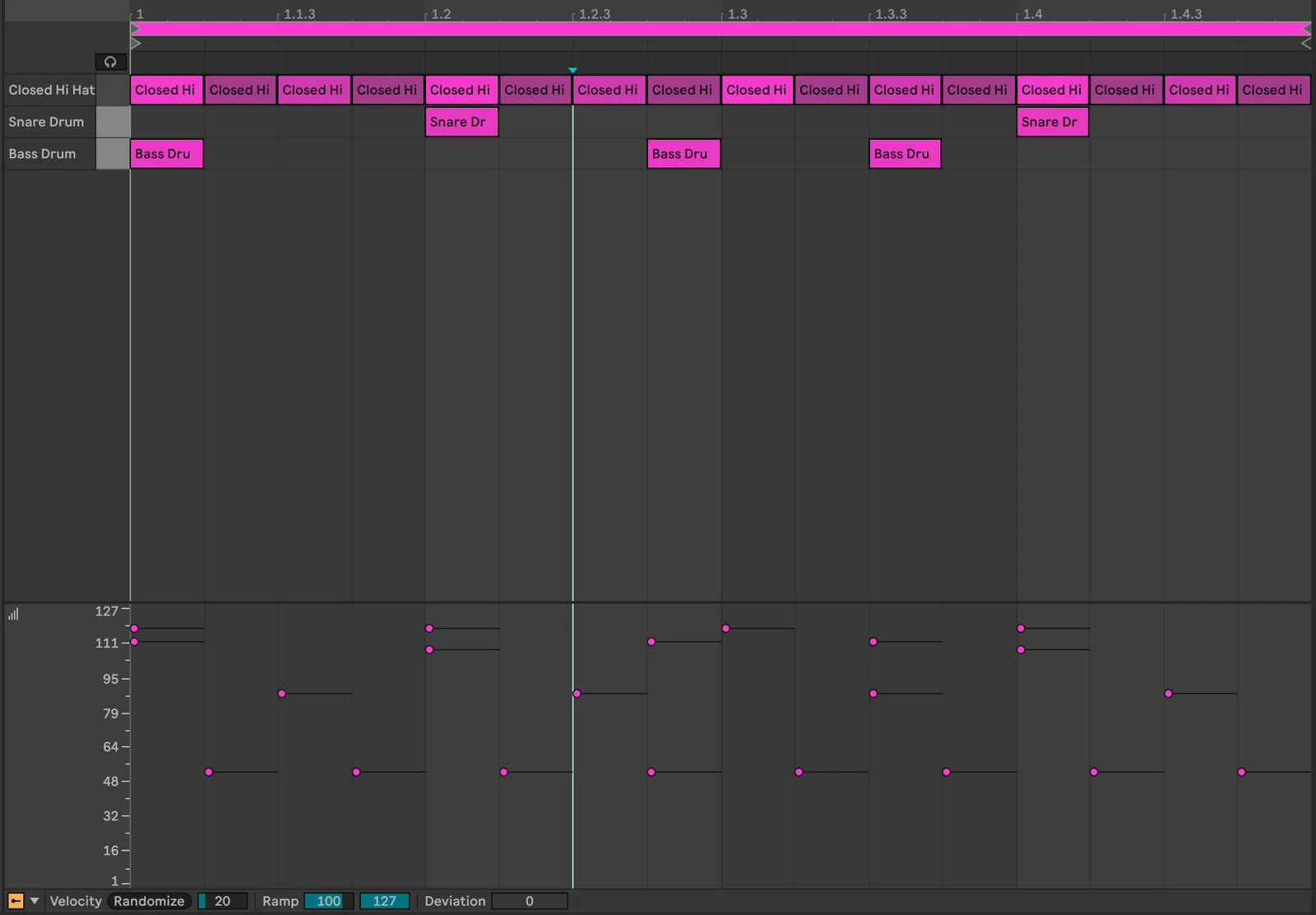Viewport: 1316px width, 915px height.
Task: Click the loop start marker on pink brace
Action: coord(136,29)
